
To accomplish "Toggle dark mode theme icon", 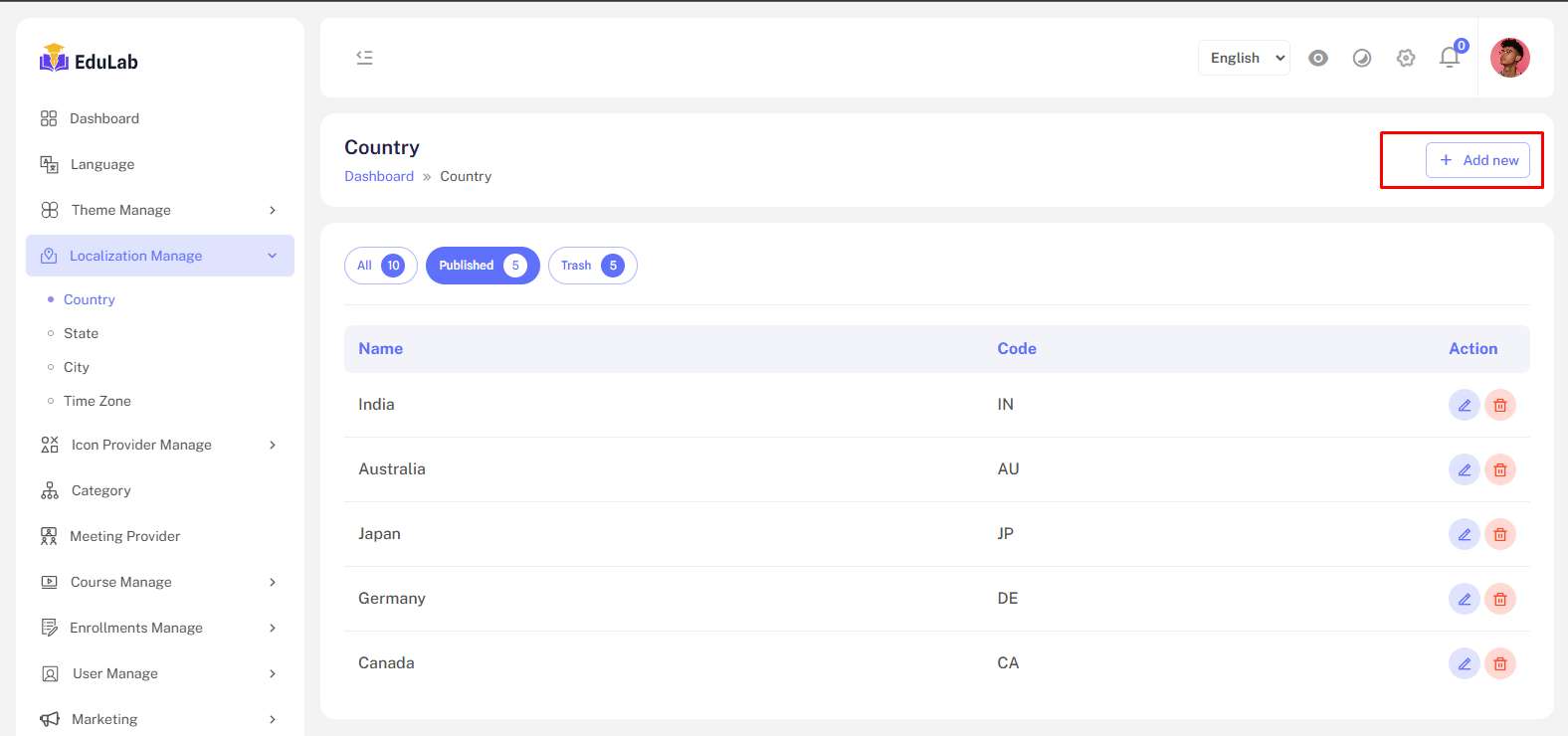I will click(x=1361, y=58).
